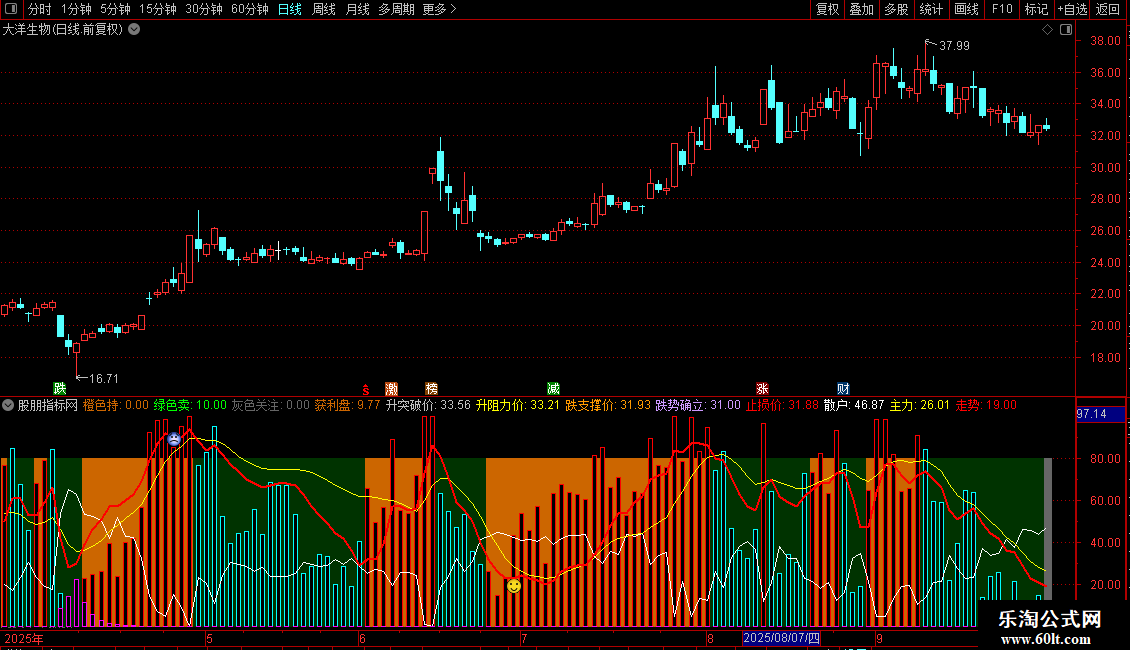Open 多股 multi-stock view
The image size is (1130, 650).
pyautogui.click(x=897, y=9)
